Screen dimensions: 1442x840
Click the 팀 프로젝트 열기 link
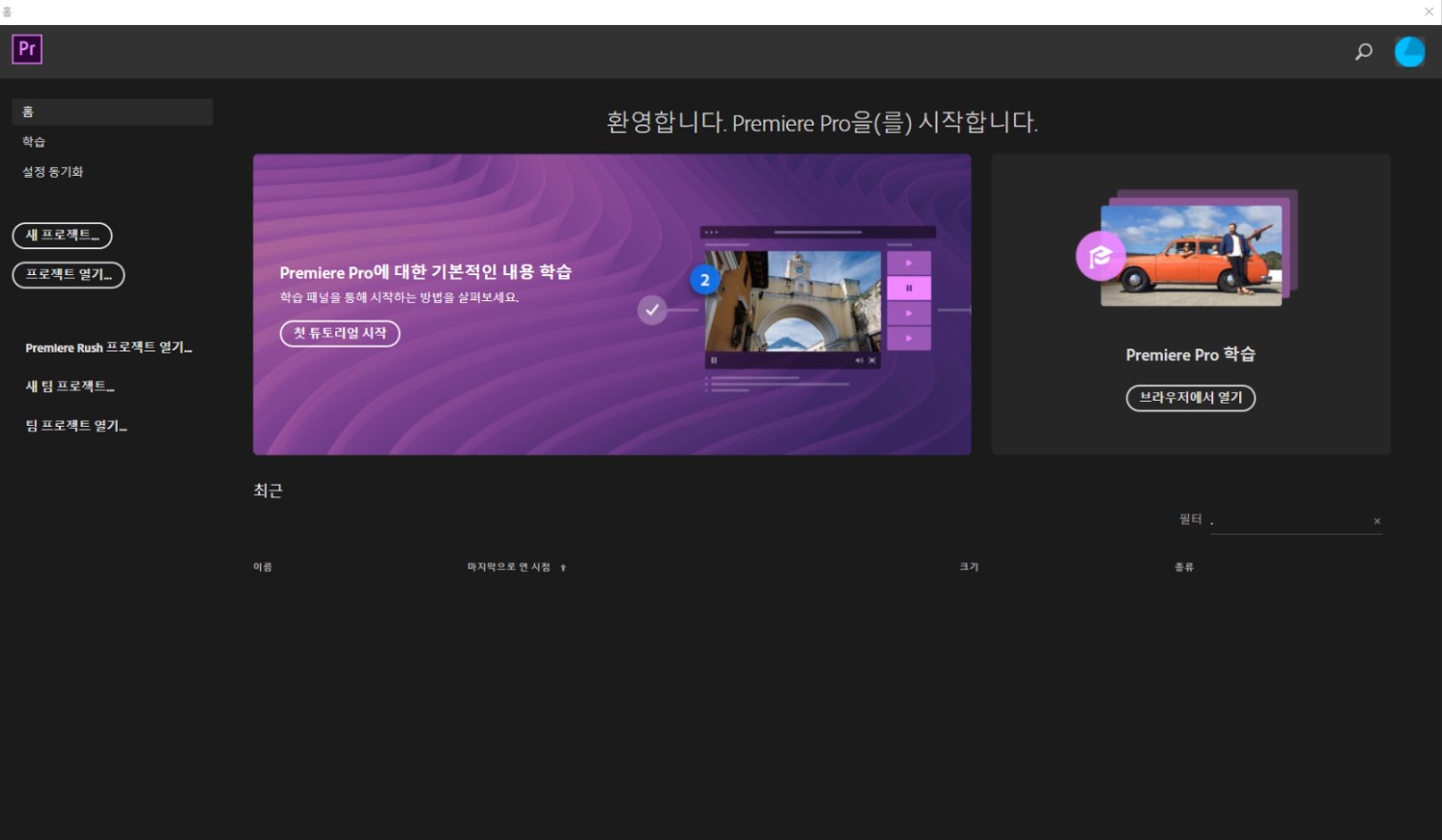point(76,426)
